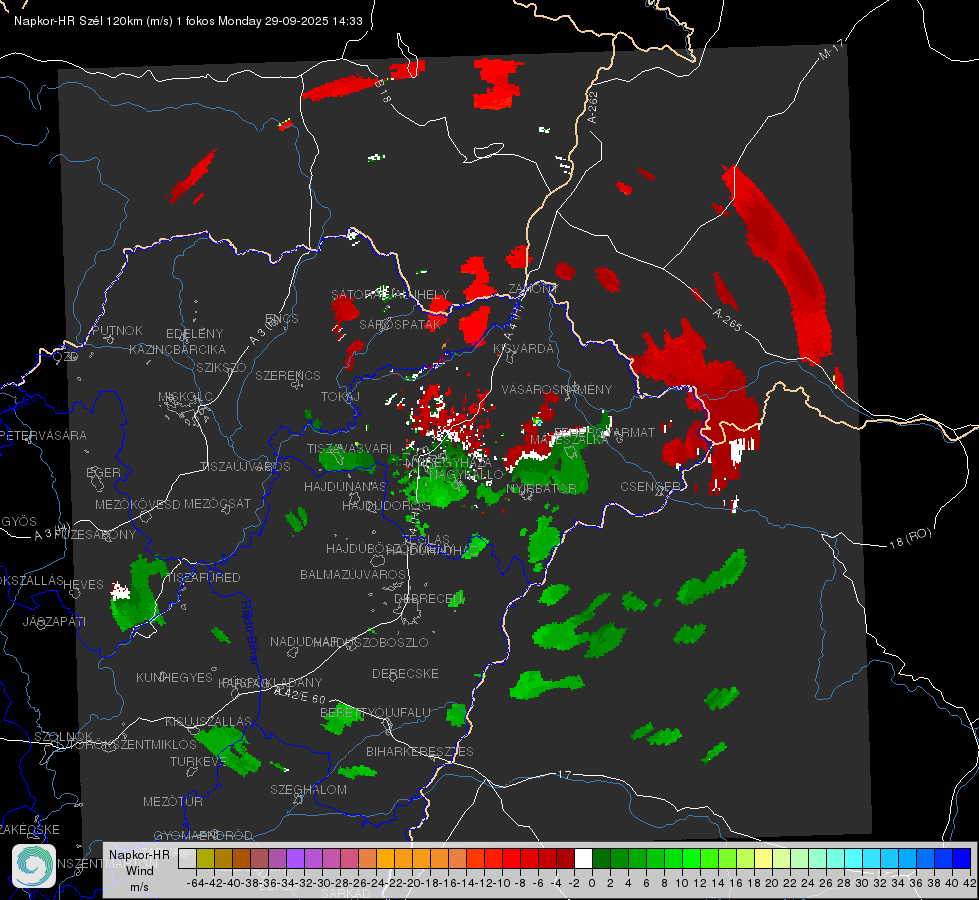Click the 'Napkor-HR Wind m/s' legend caption
The image size is (979, 900).
[x=139, y=871]
